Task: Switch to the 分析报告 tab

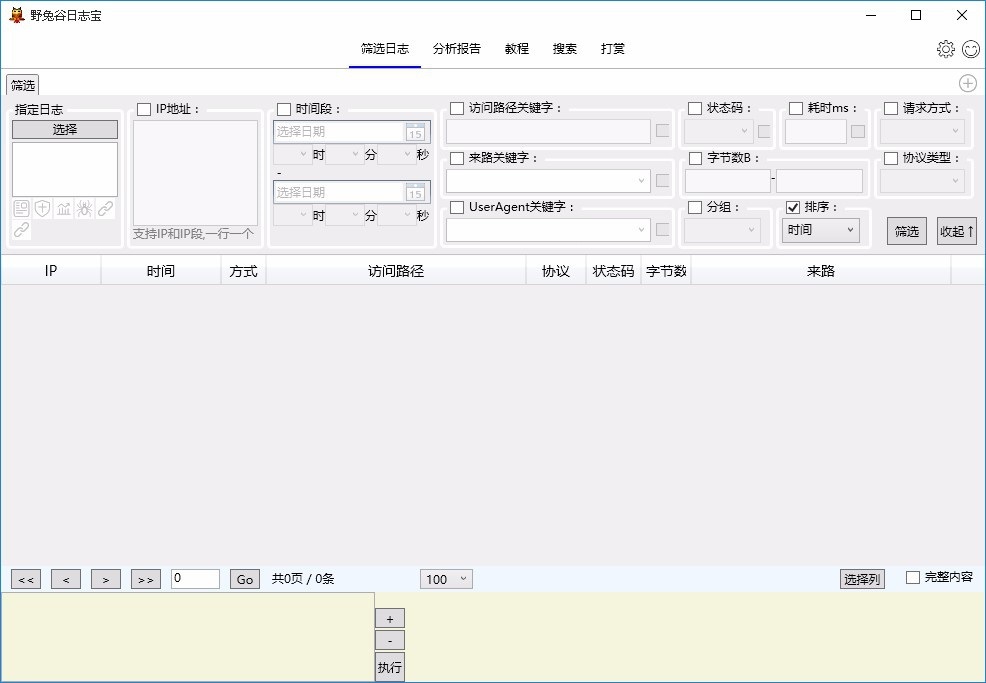Action: click(456, 47)
